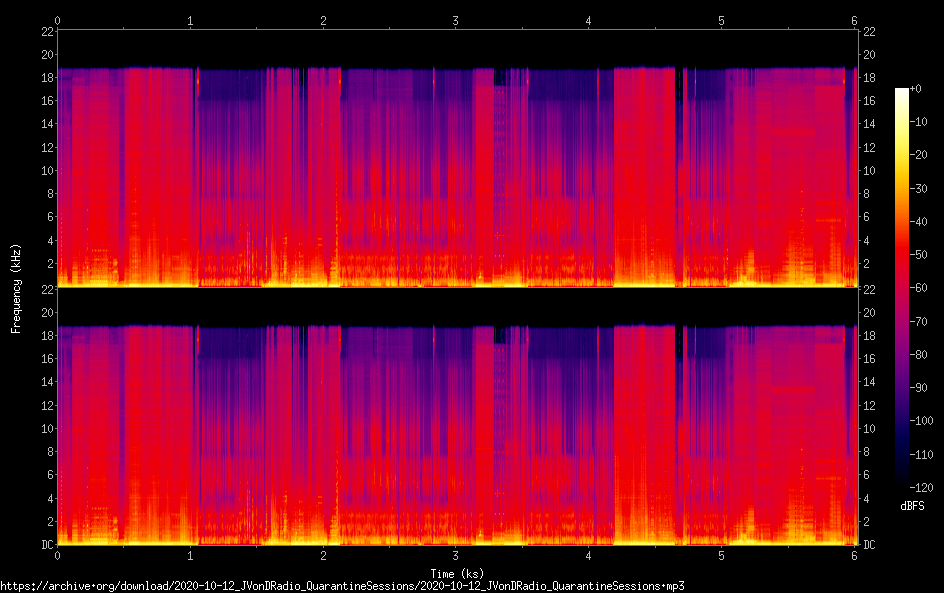Click the 'Frequency (kHz)' axis label
Image resolution: width=944 pixels, height=593 pixels.
16,288
